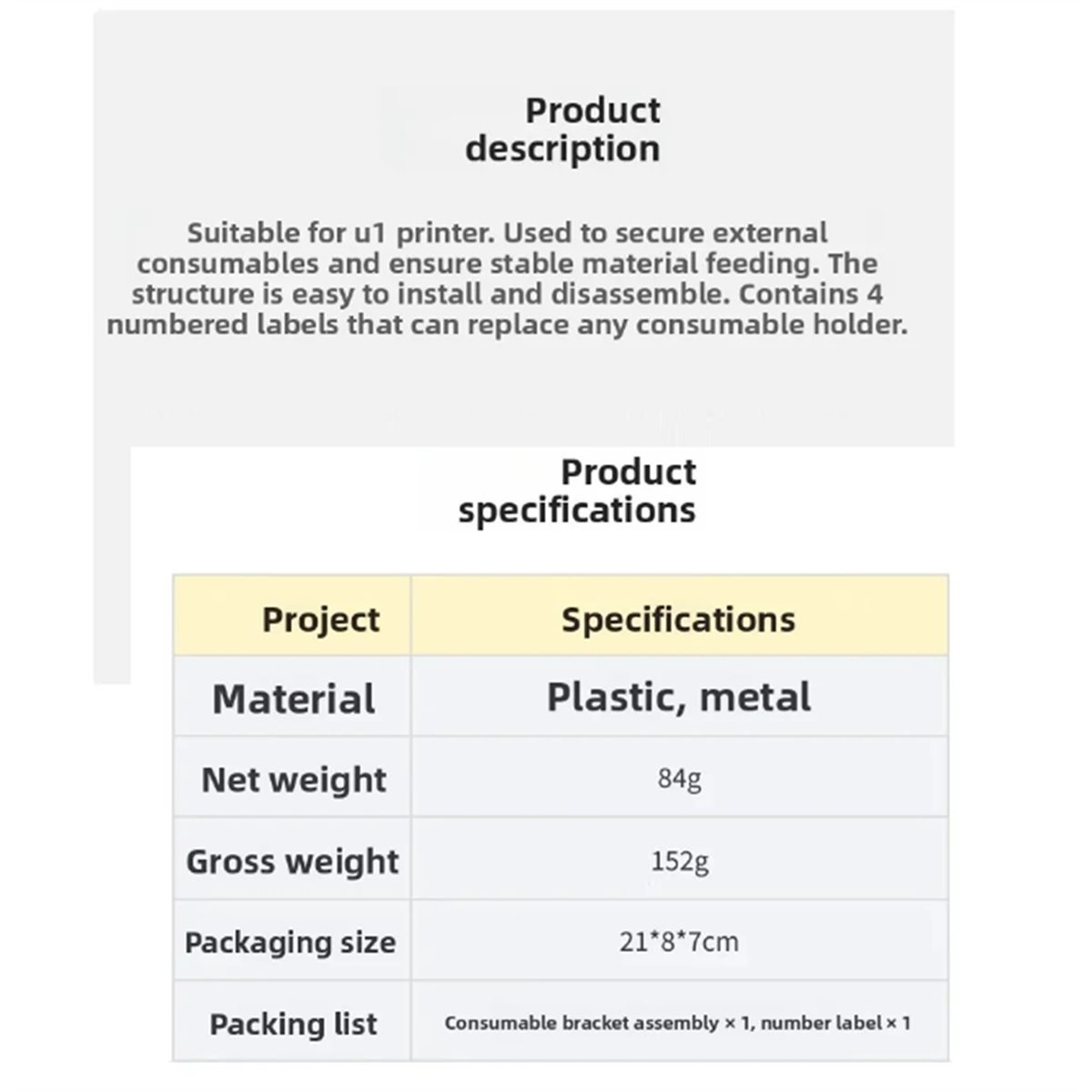Select the Specifications column header
This screenshot has height=1092, width=1092.
(x=678, y=620)
